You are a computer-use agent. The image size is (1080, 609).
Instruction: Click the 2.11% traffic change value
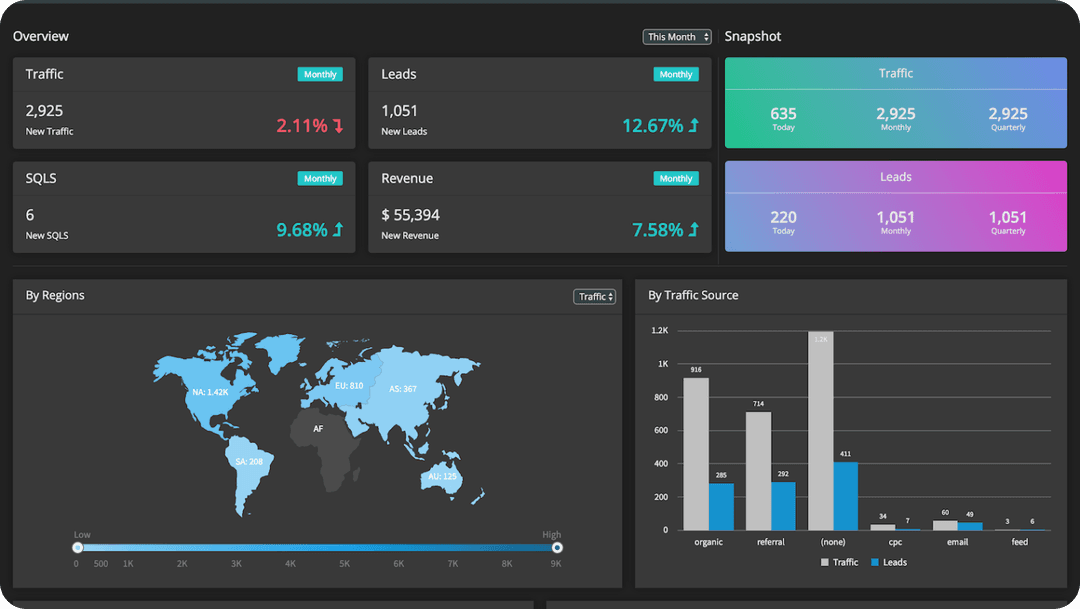click(302, 125)
